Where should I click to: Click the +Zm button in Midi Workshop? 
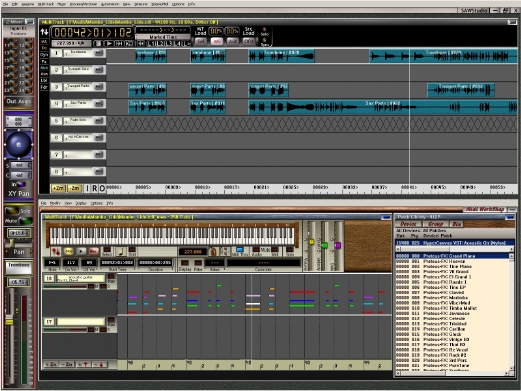tap(51, 365)
